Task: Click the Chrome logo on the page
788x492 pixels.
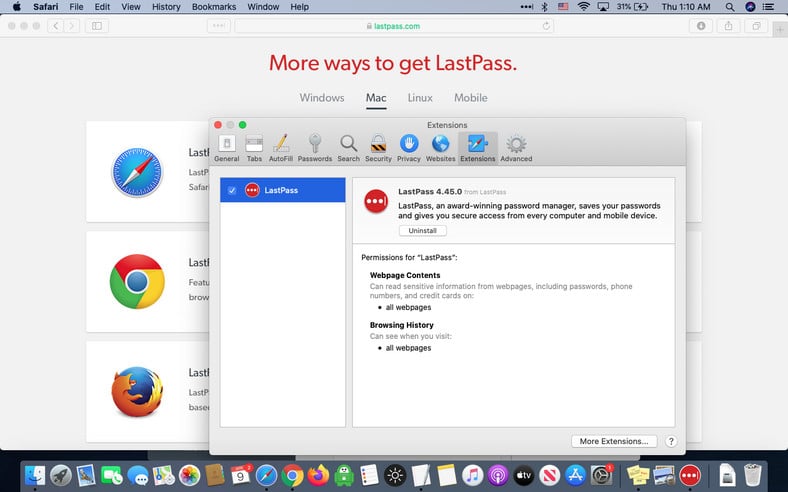Action: pyautogui.click(x=137, y=281)
